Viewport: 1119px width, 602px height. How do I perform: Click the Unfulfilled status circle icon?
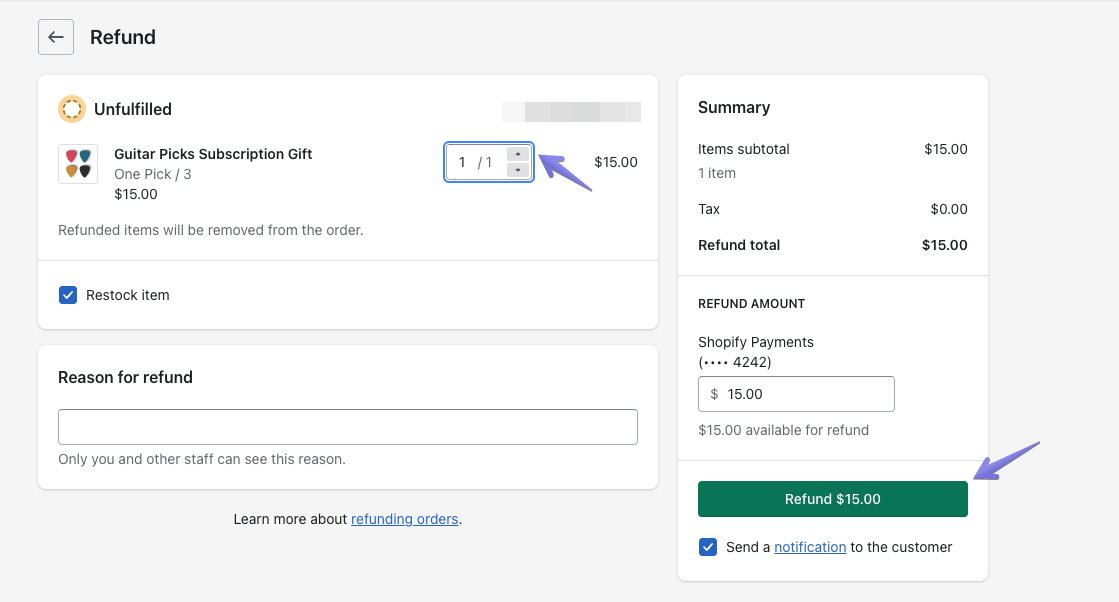click(x=71, y=109)
